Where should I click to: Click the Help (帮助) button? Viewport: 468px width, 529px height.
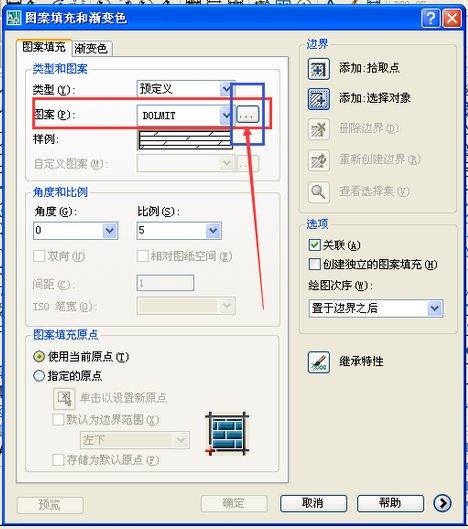click(390, 503)
